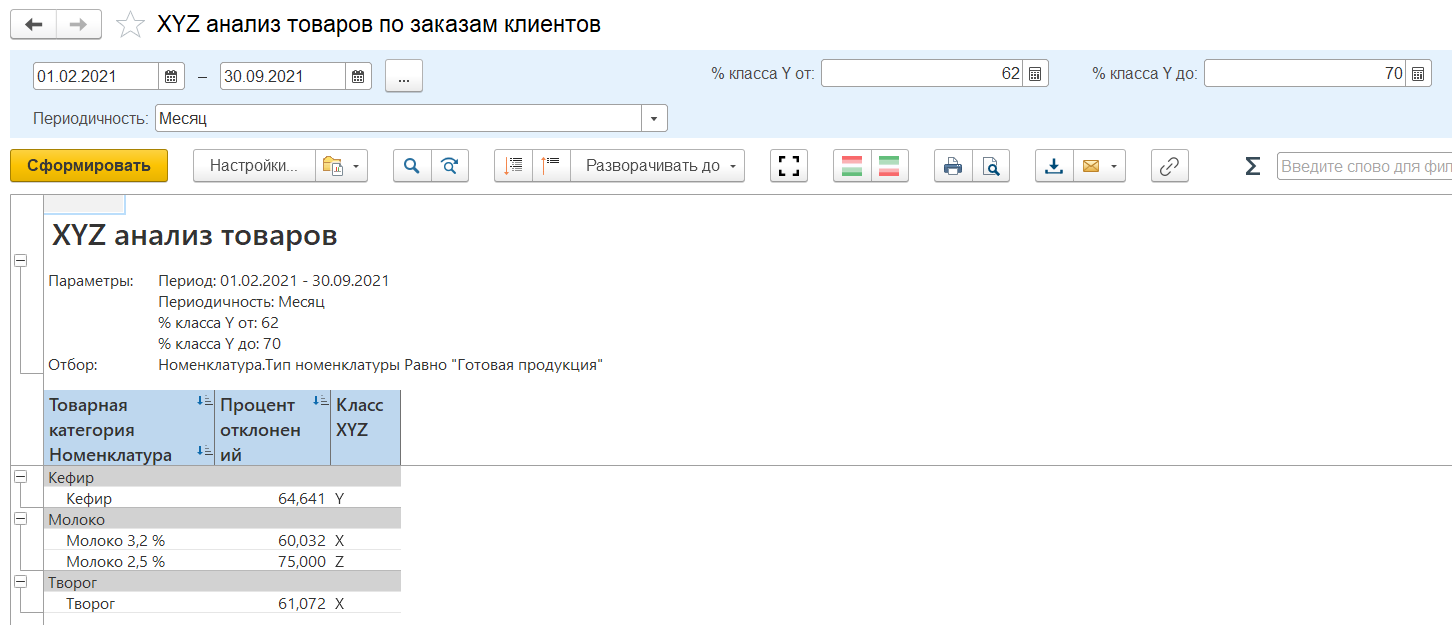Open print preview icon
Viewport: 1452px width, 625px height.
coord(990,166)
